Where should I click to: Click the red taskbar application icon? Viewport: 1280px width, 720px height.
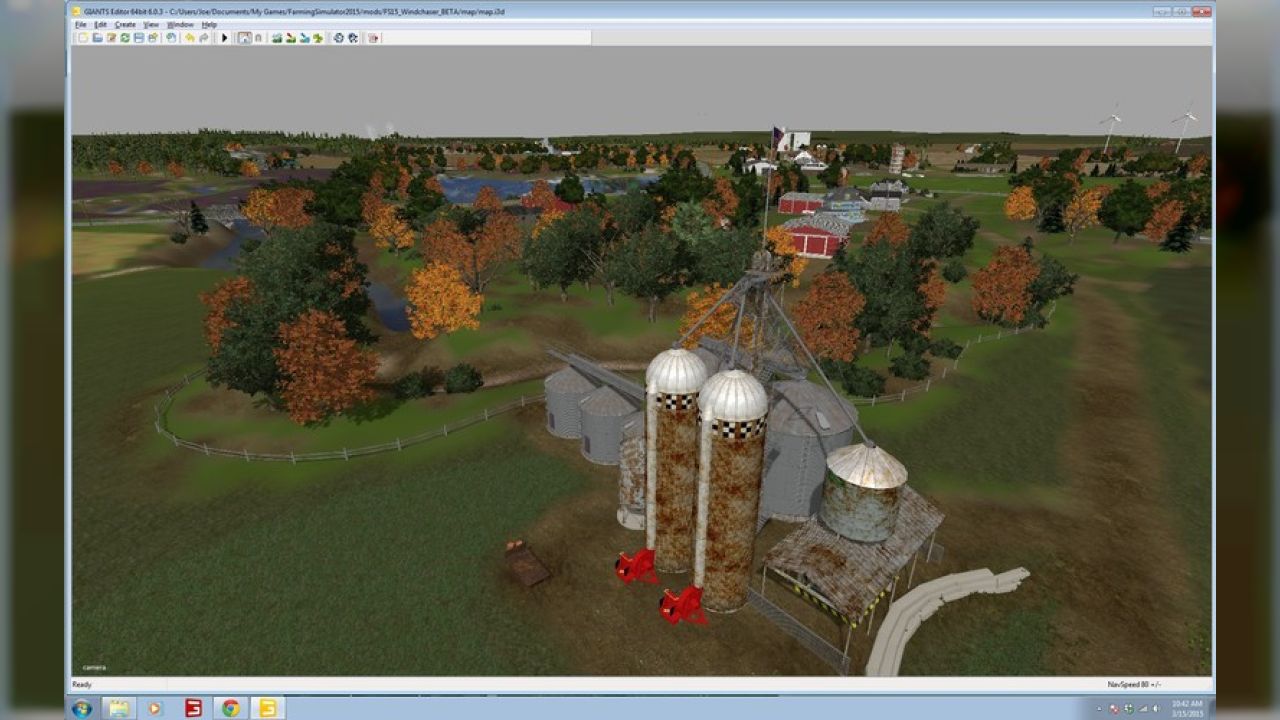pos(193,708)
